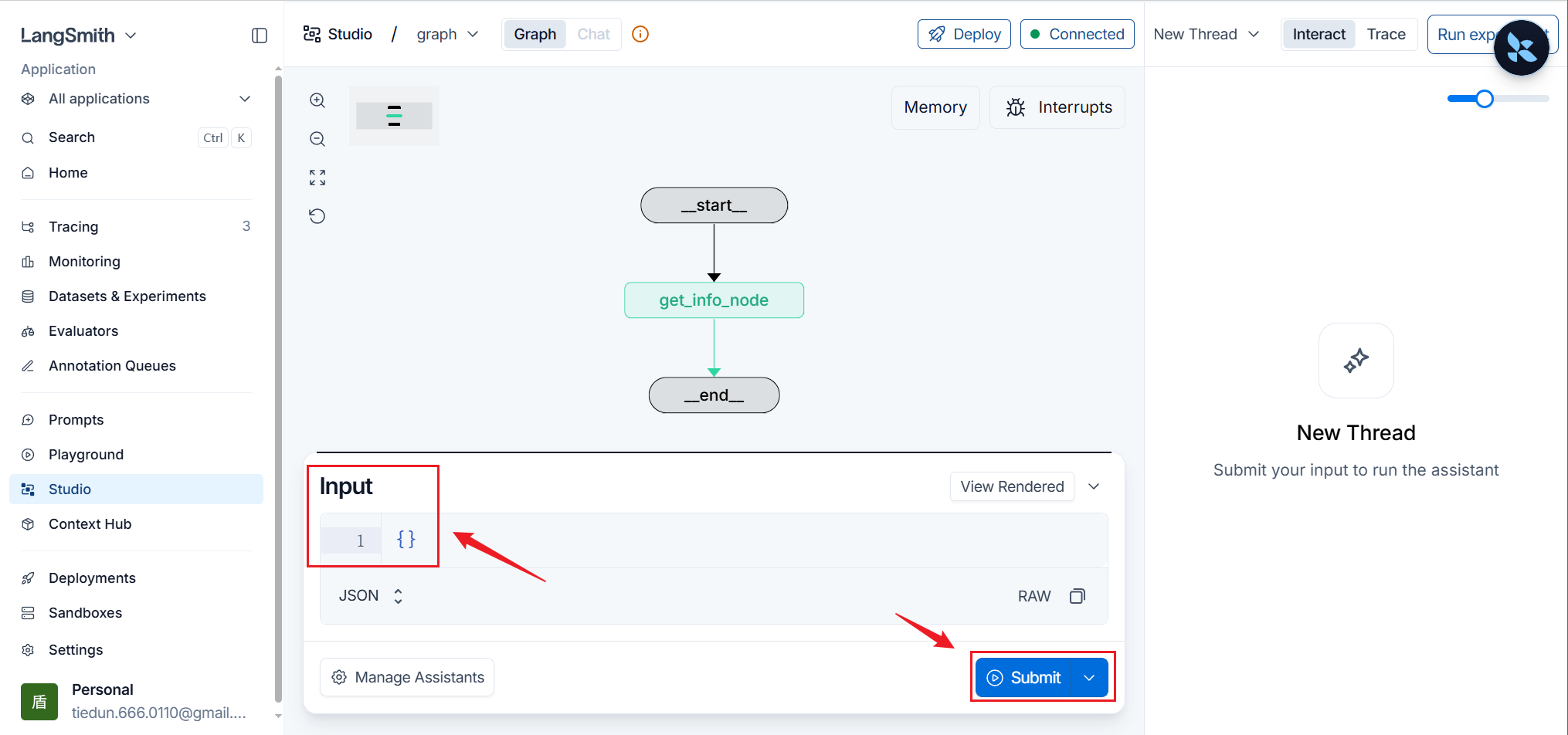1568x735 pixels.
Task: Open the Memory panel
Action: click(x=935, y=107)
